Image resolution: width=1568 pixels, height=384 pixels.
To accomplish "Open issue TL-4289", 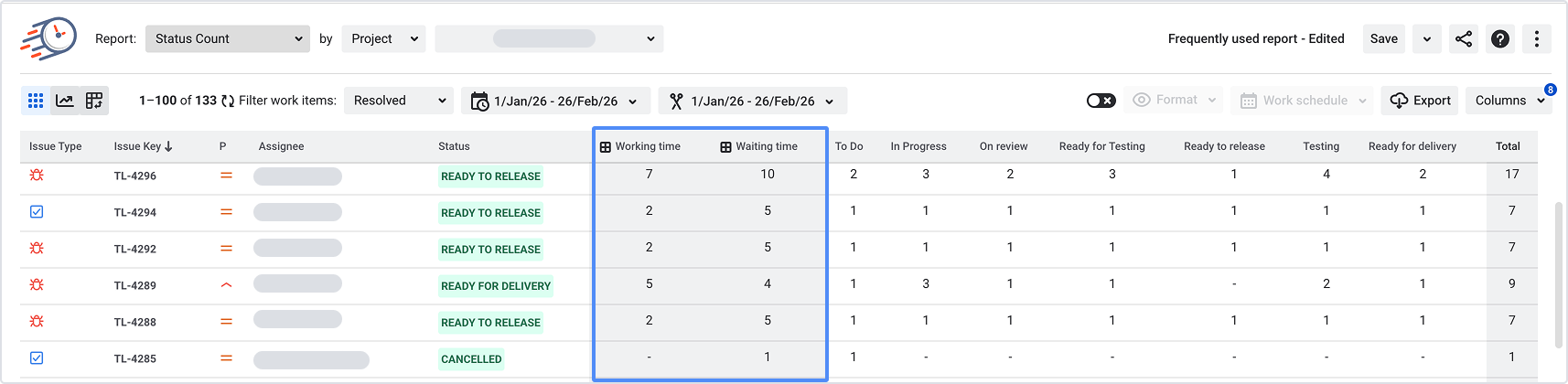I will [x=135, y=285].
